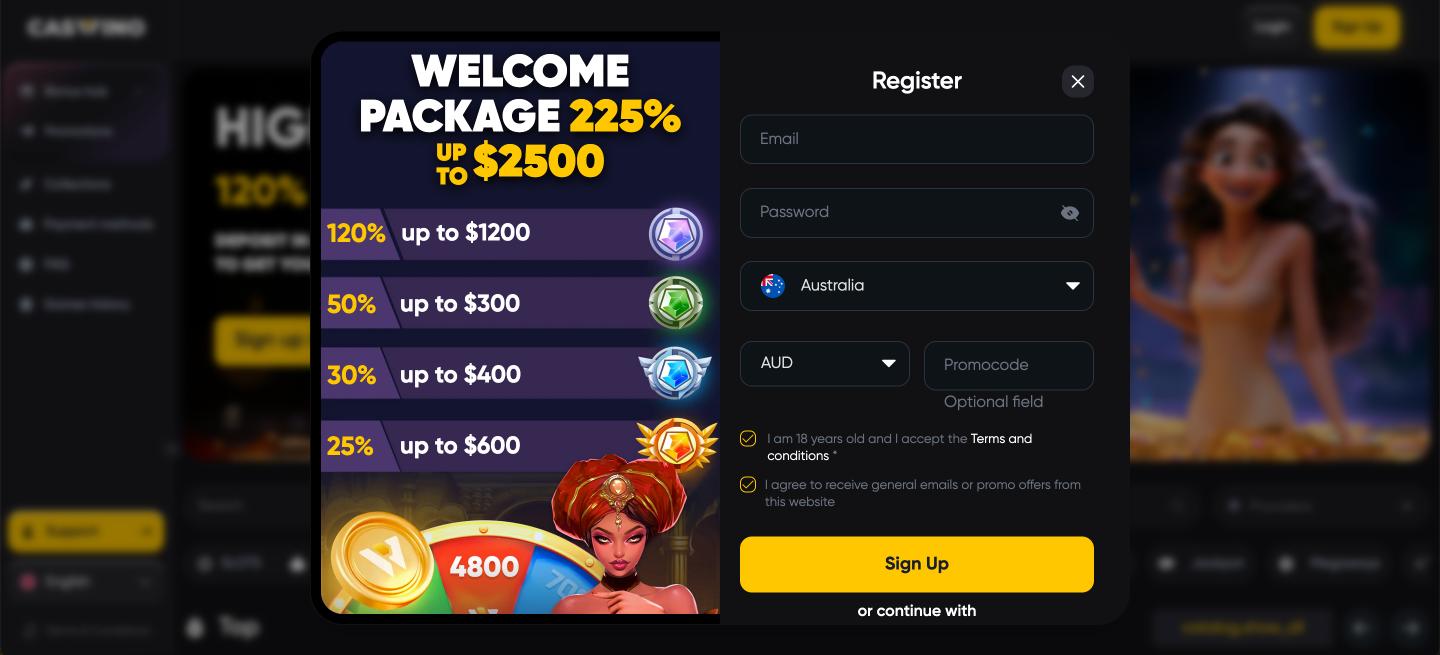Click the blue winged gem 30% icon

pos(675,374)
